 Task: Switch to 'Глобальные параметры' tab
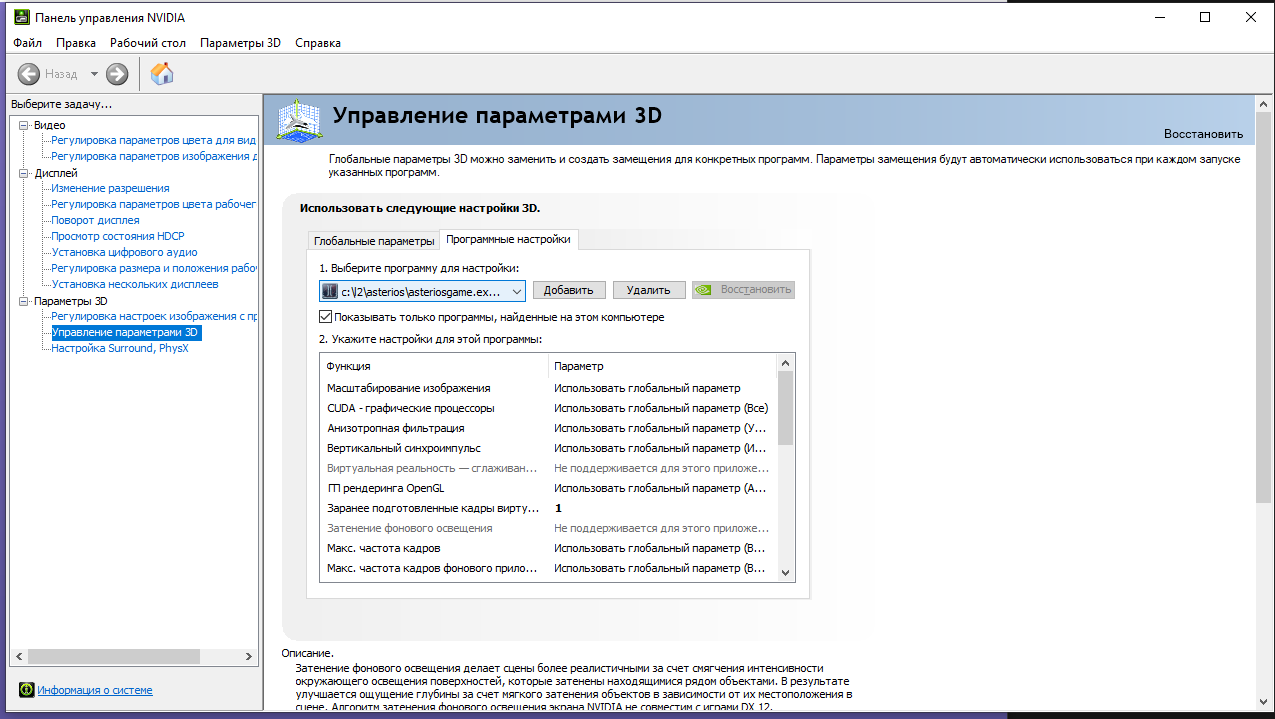coord(374,241)
